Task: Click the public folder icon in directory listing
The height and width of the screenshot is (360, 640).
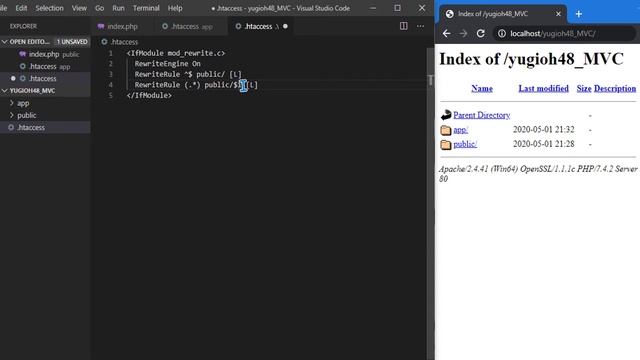Action: coord(446,144)
